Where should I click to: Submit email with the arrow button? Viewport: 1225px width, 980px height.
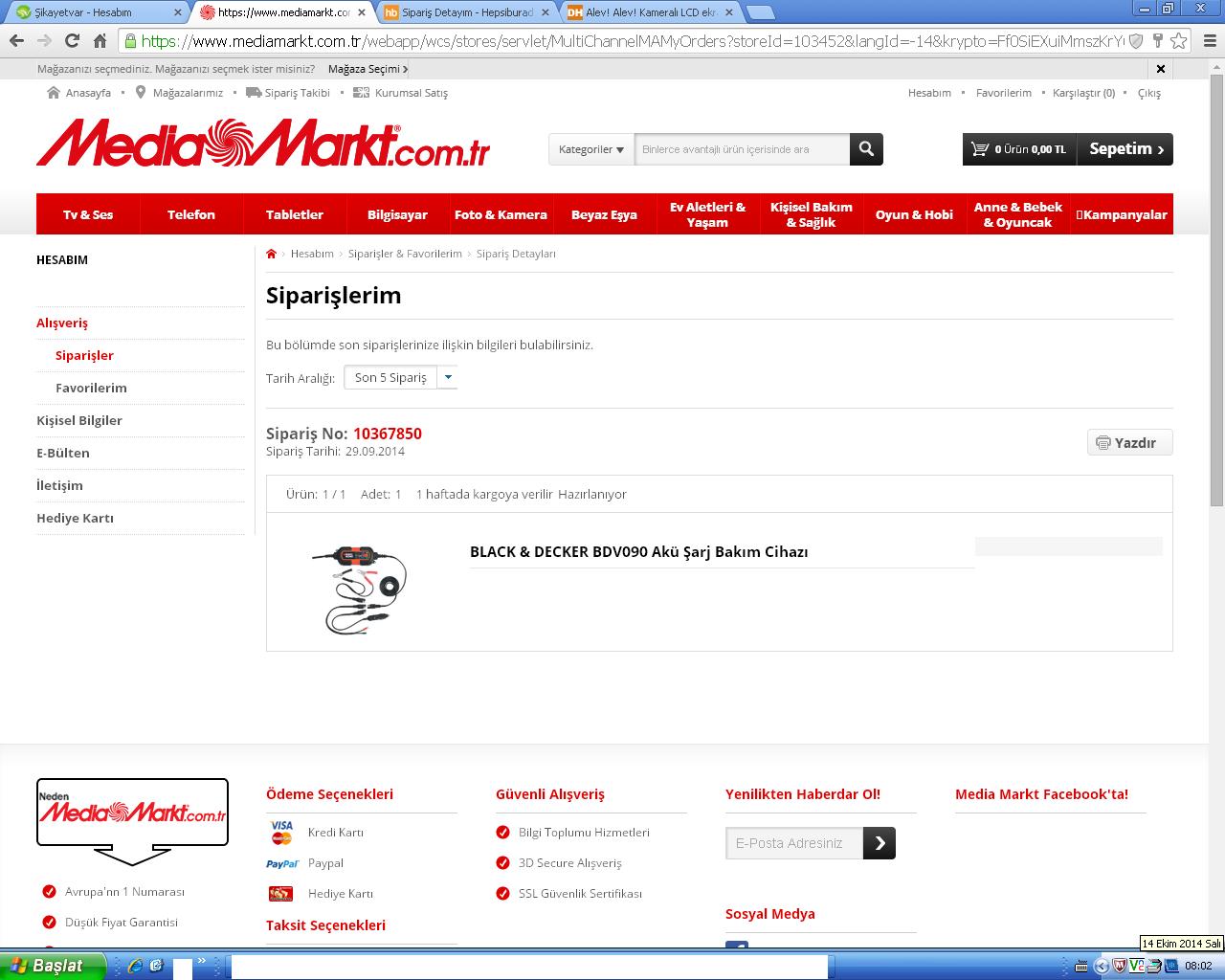880,843
